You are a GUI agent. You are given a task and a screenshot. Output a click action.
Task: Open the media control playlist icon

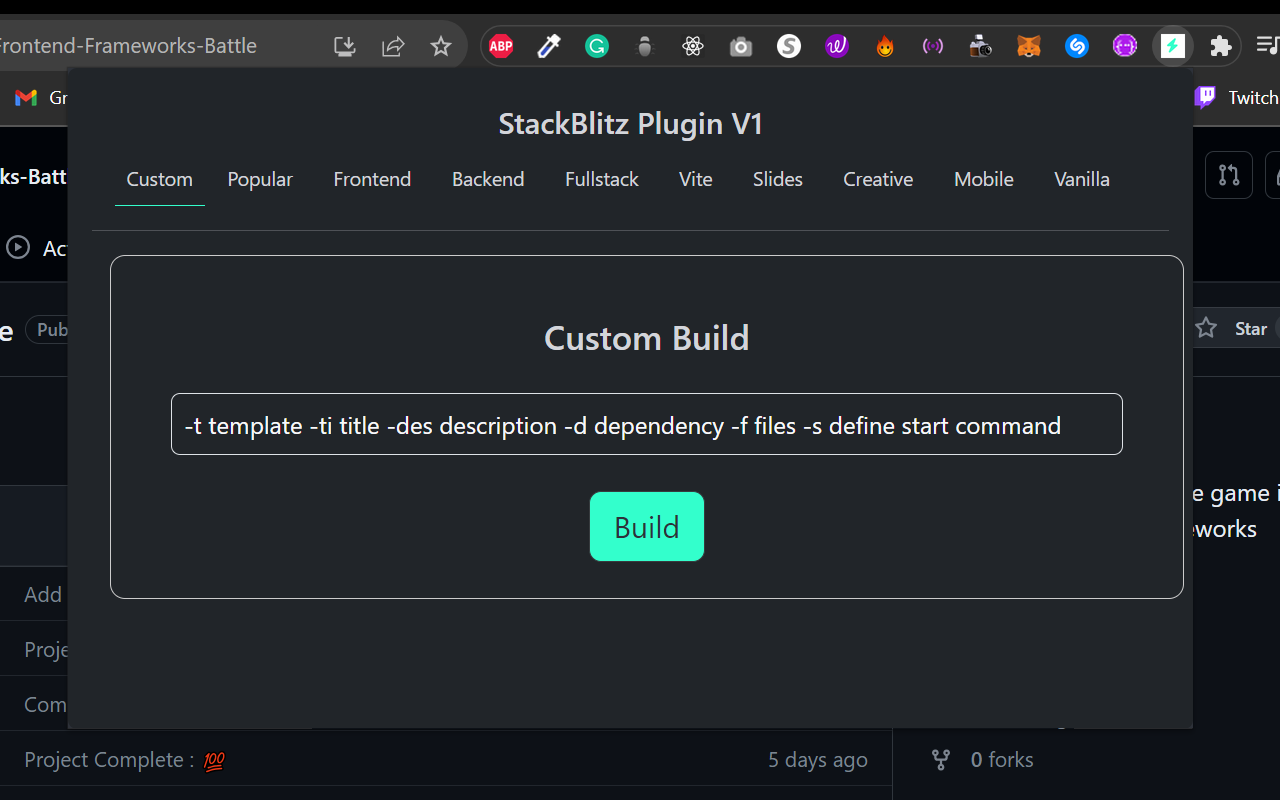pos(1267,46)
